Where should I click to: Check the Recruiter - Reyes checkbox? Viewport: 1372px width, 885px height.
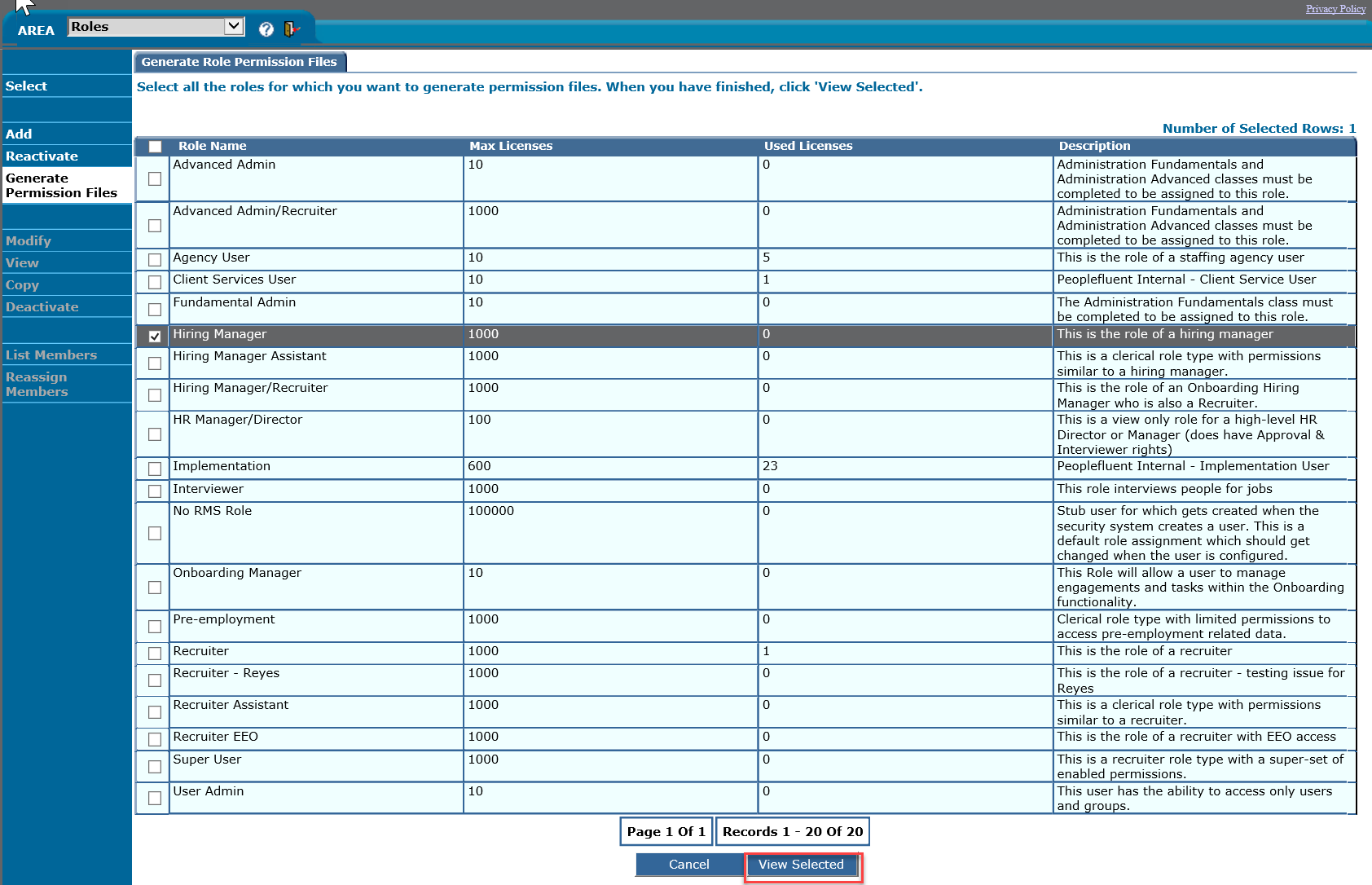click(x=155, y=680)
